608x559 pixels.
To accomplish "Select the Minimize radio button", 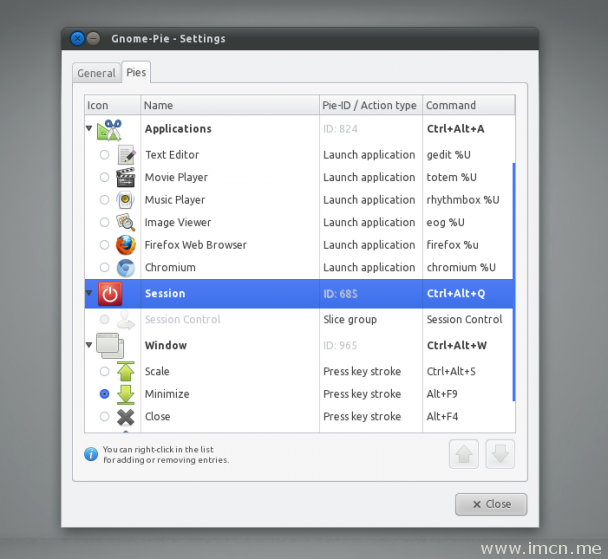I will point(105,394).
